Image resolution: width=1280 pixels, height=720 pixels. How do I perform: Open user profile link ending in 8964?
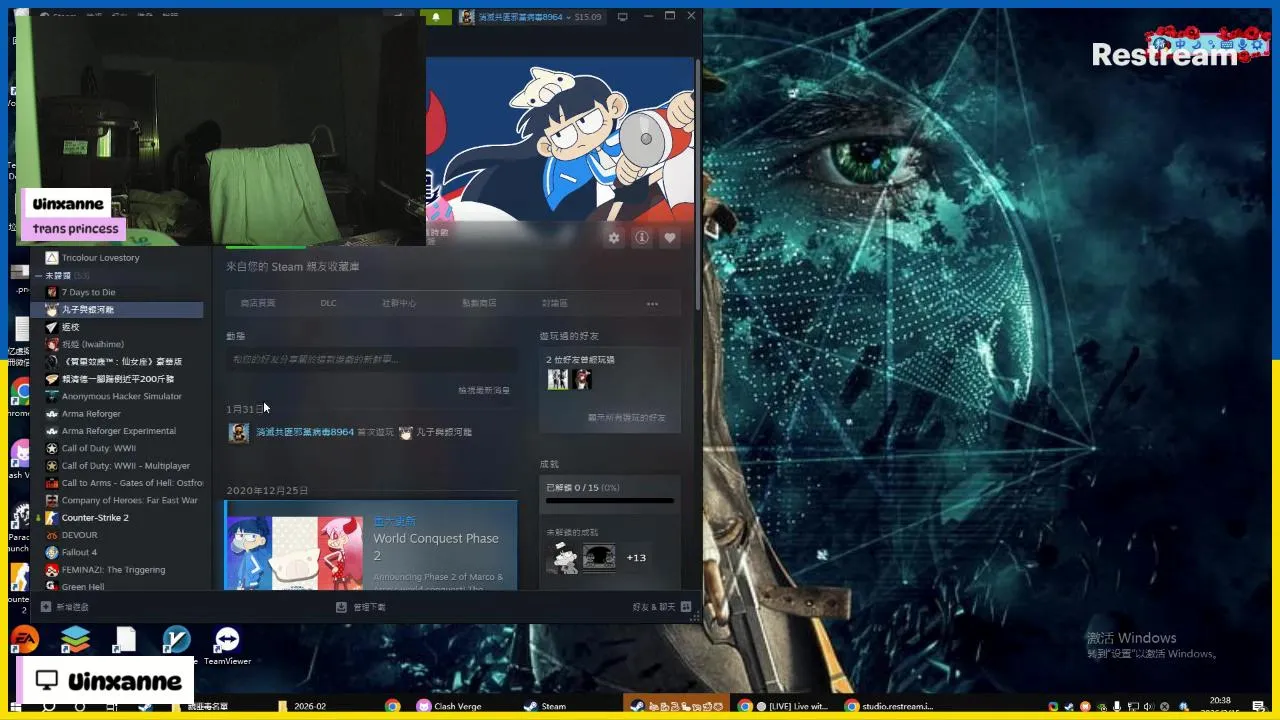tap(305, 432)
